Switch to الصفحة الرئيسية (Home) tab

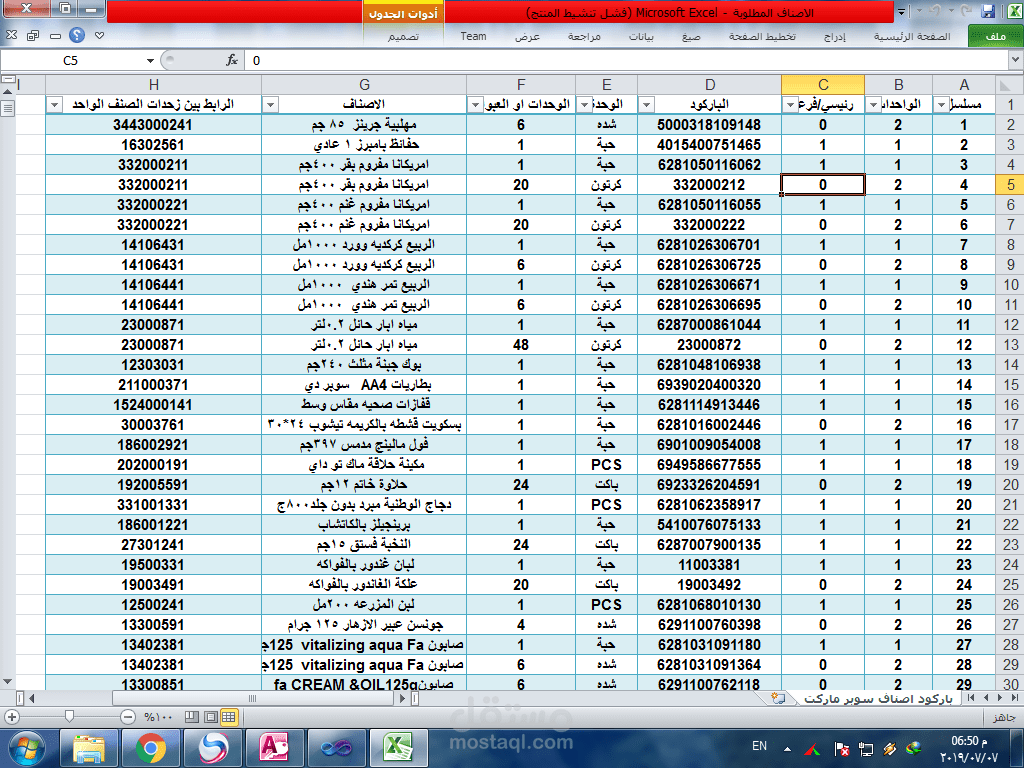point(912,37)
